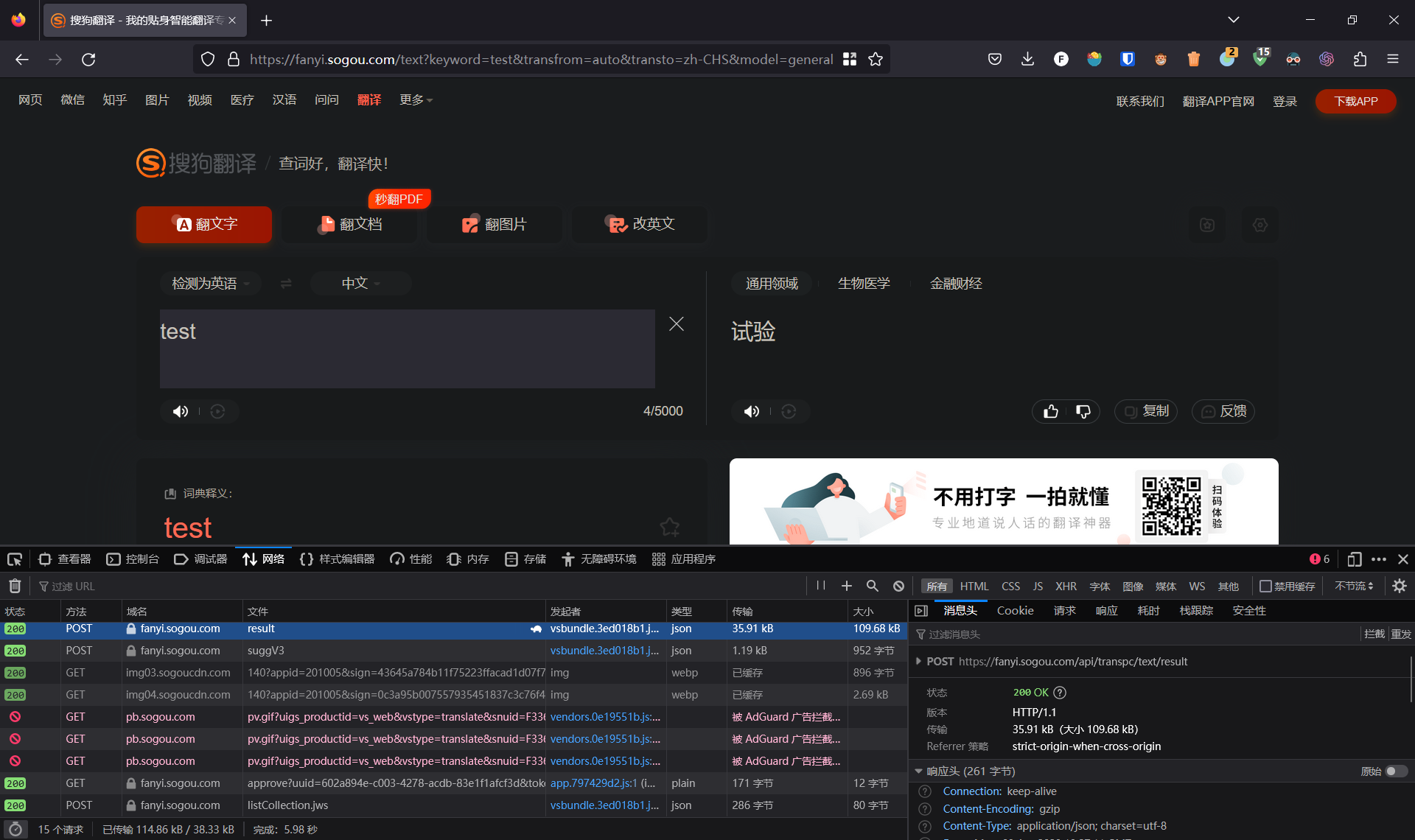Filter requests by image type
This screenshot has height=840, width=1415.
1133,587
